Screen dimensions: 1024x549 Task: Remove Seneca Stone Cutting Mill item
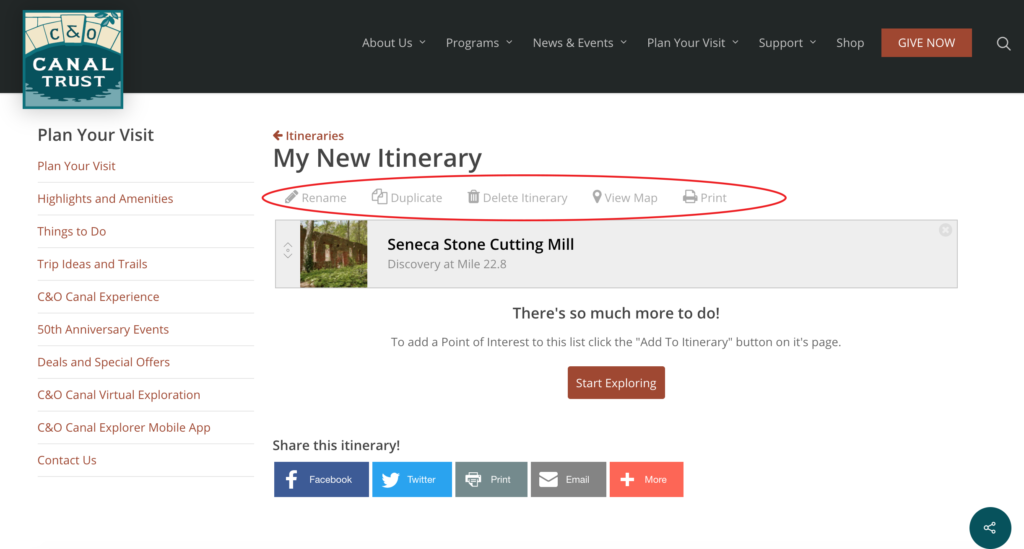point(945,230)
